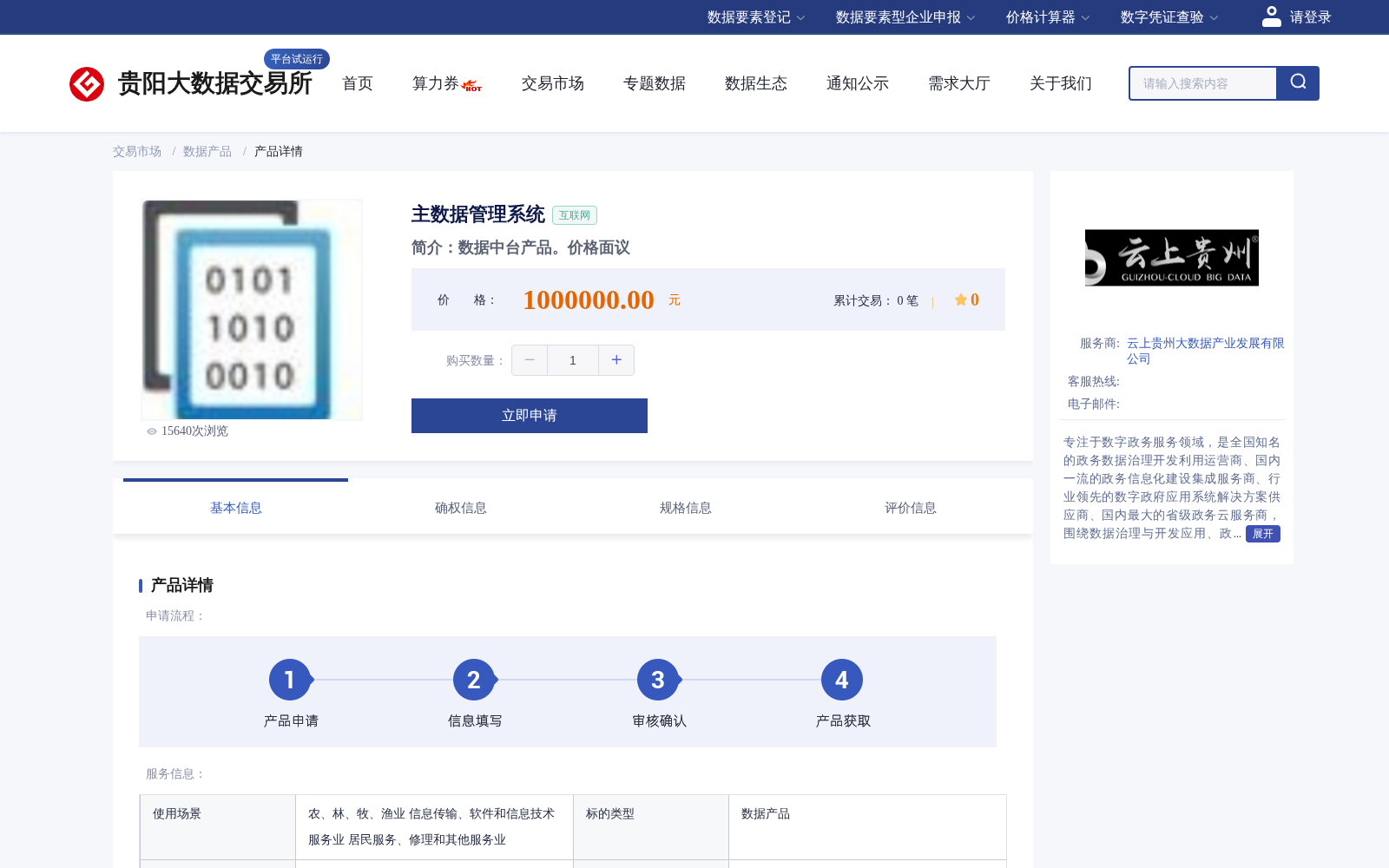Image resolution: width=1389 pixels, height=868 pixels.
Task: Click 请登录 link
Action: (1310, 17)
